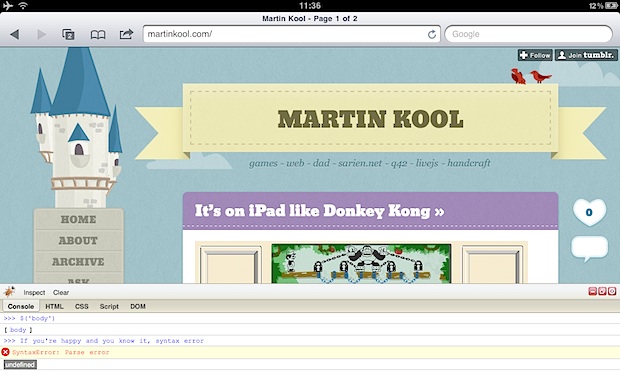Follow the 'web' link
The image size is (620, 376).
click(295, 163)
